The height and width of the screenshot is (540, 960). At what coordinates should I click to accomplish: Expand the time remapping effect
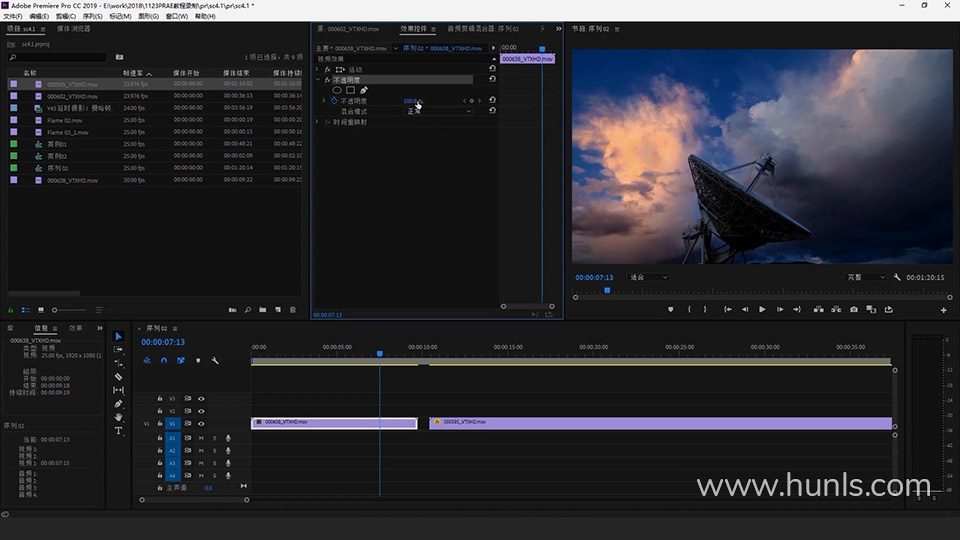pyautogui.click(x=317, y=122)
